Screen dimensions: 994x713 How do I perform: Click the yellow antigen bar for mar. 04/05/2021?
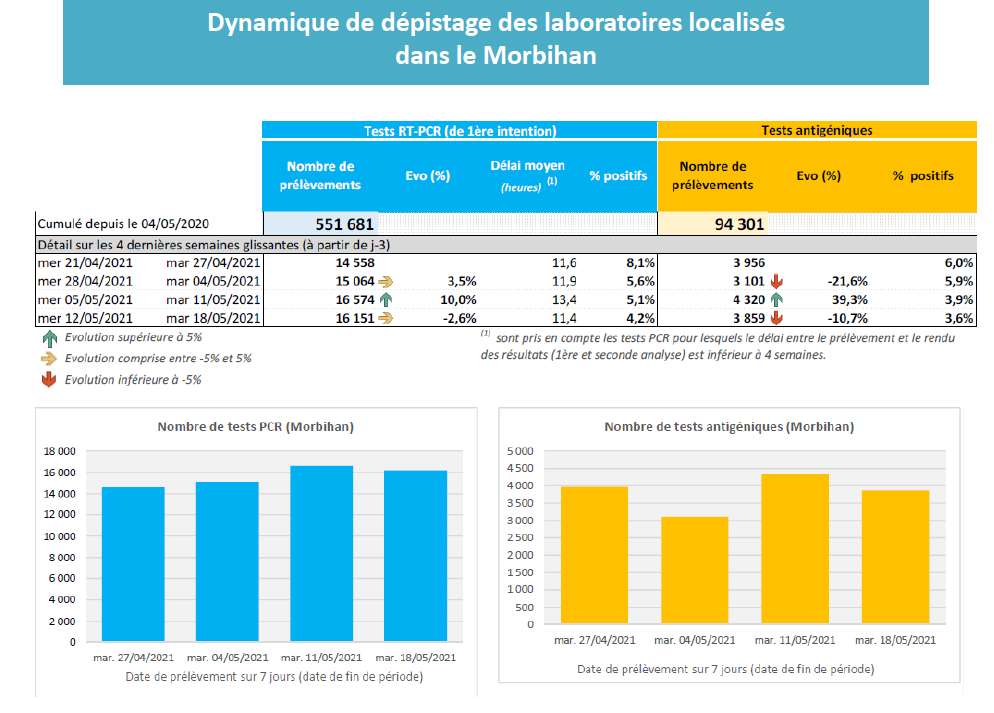pyautogui.click(x=694, y=570)
